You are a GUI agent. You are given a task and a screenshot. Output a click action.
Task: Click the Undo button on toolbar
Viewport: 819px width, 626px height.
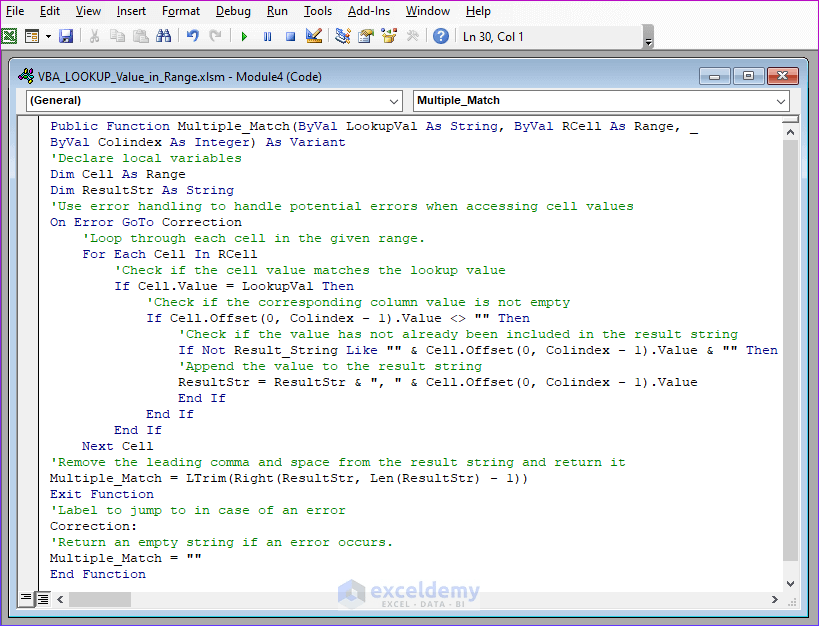click(194, 35)
